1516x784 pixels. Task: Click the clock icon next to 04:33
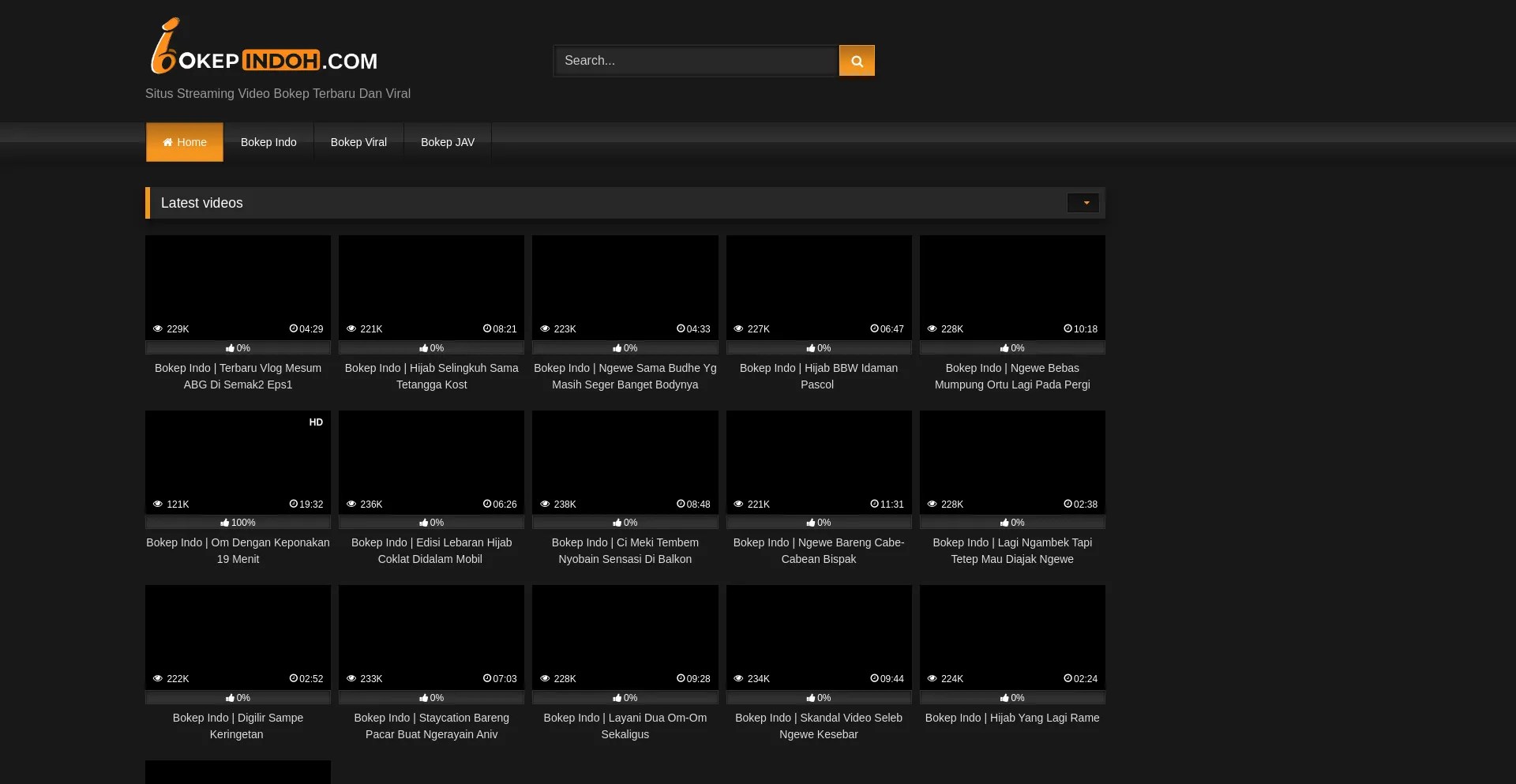pyautogui.click(x=681, y=329)
